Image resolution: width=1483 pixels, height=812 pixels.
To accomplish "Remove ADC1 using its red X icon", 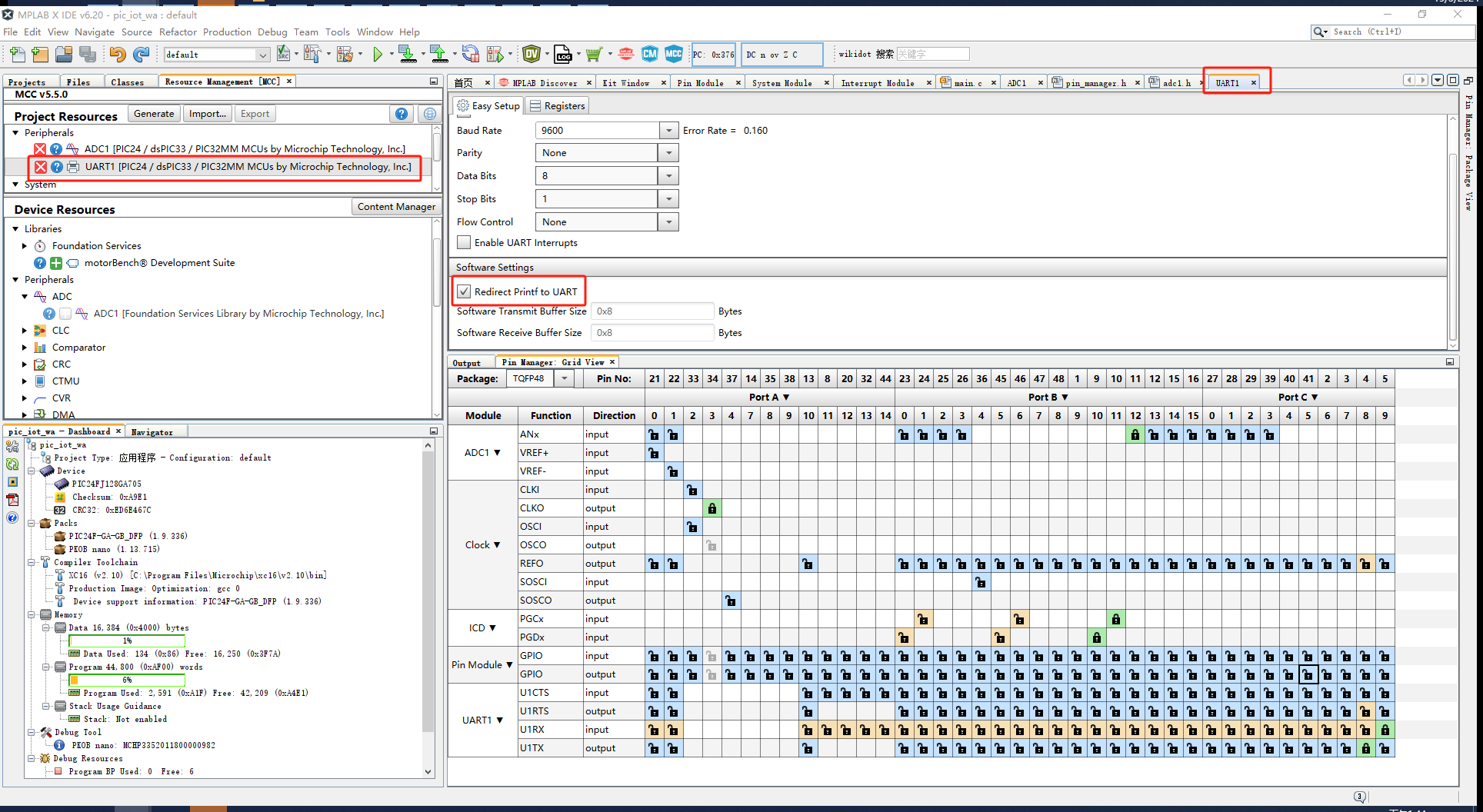I will [40, 149].
